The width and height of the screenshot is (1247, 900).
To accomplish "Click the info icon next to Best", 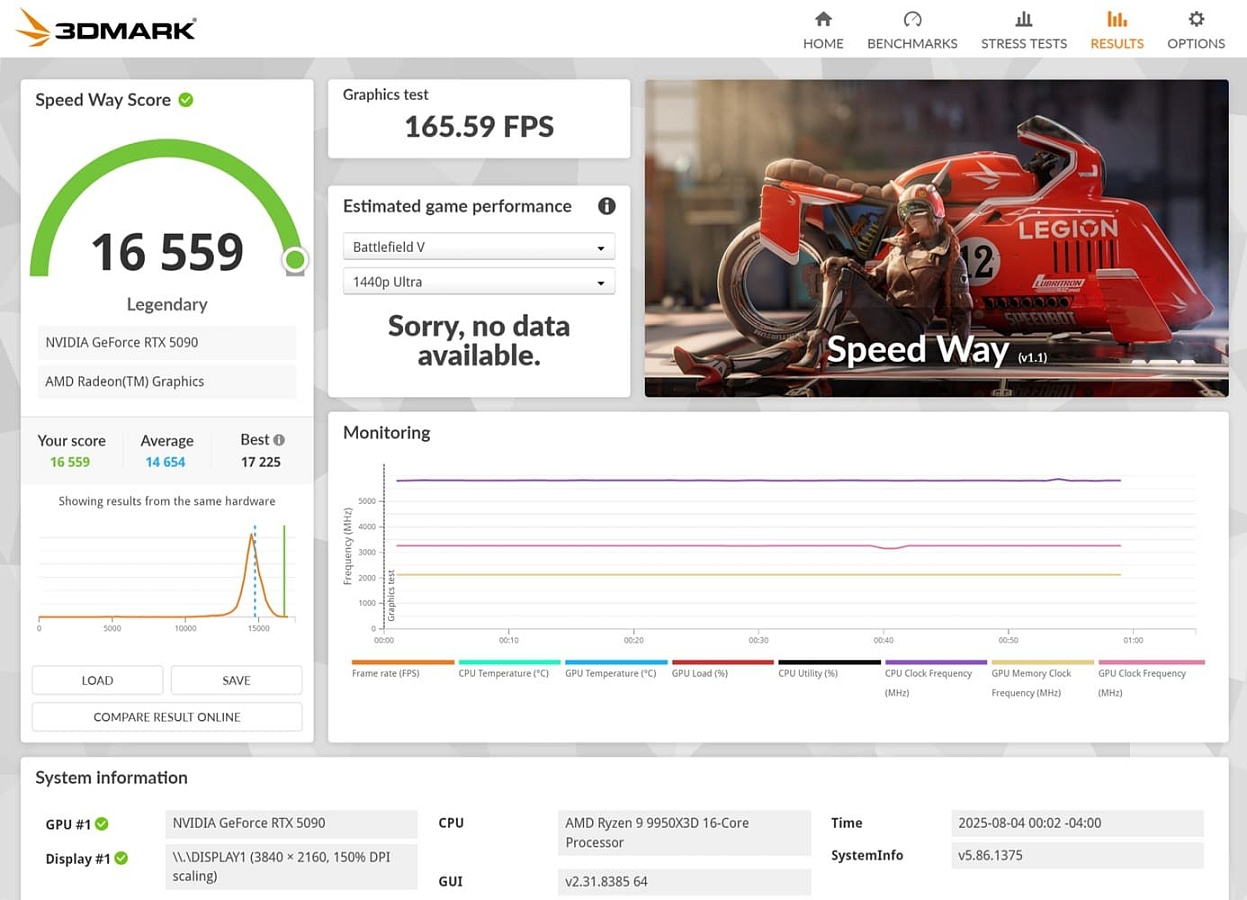I will 279,440.
